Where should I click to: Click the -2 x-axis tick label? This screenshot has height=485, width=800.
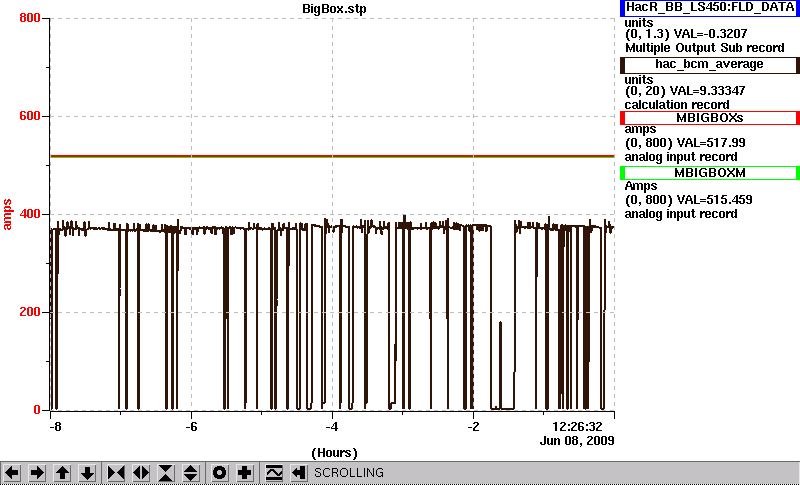point(473,426)
